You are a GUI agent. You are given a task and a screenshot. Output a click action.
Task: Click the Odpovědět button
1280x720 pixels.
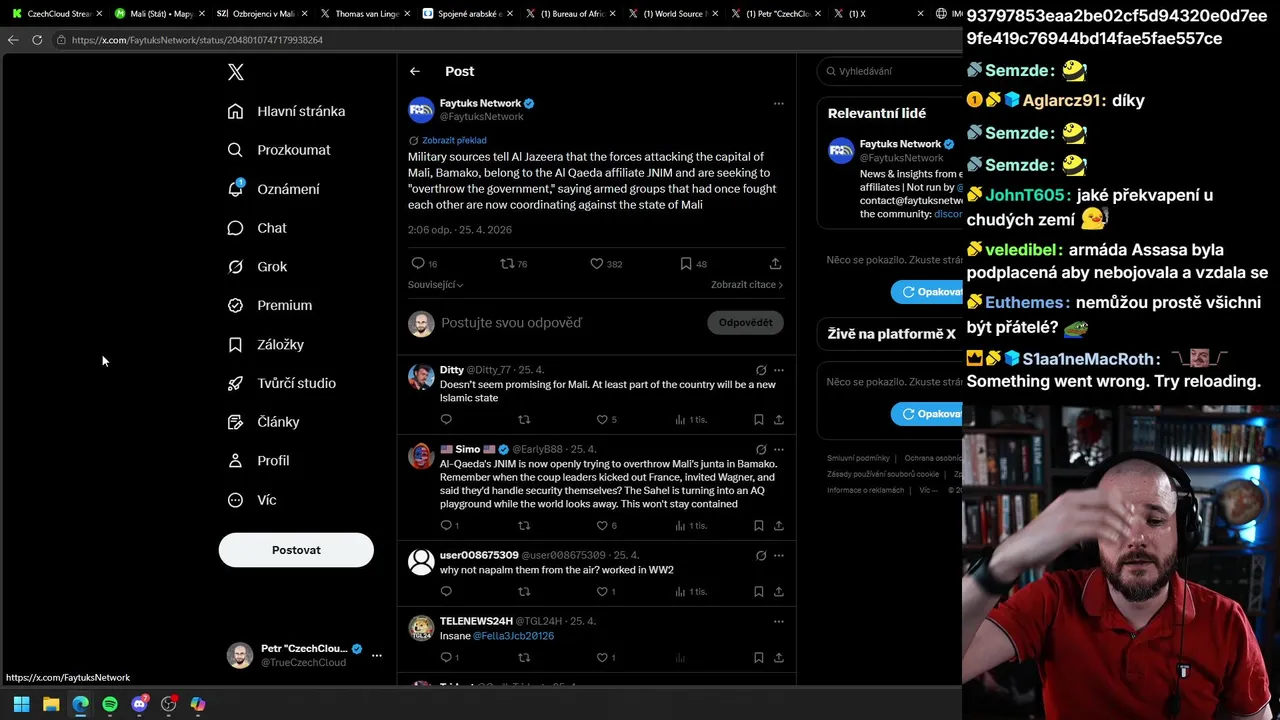745,322
